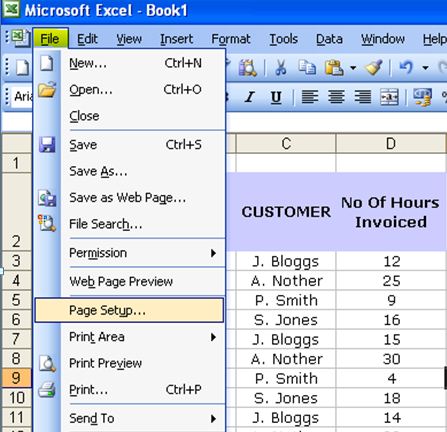Toggle Underline formatting button

pos(276,97)
